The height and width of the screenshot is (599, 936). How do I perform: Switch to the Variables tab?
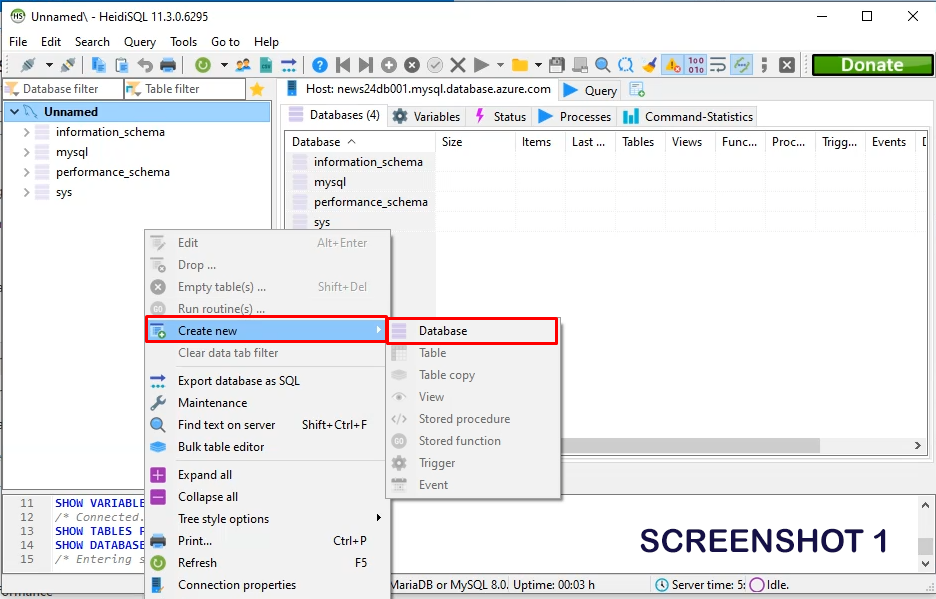click(x=426, y=116)
